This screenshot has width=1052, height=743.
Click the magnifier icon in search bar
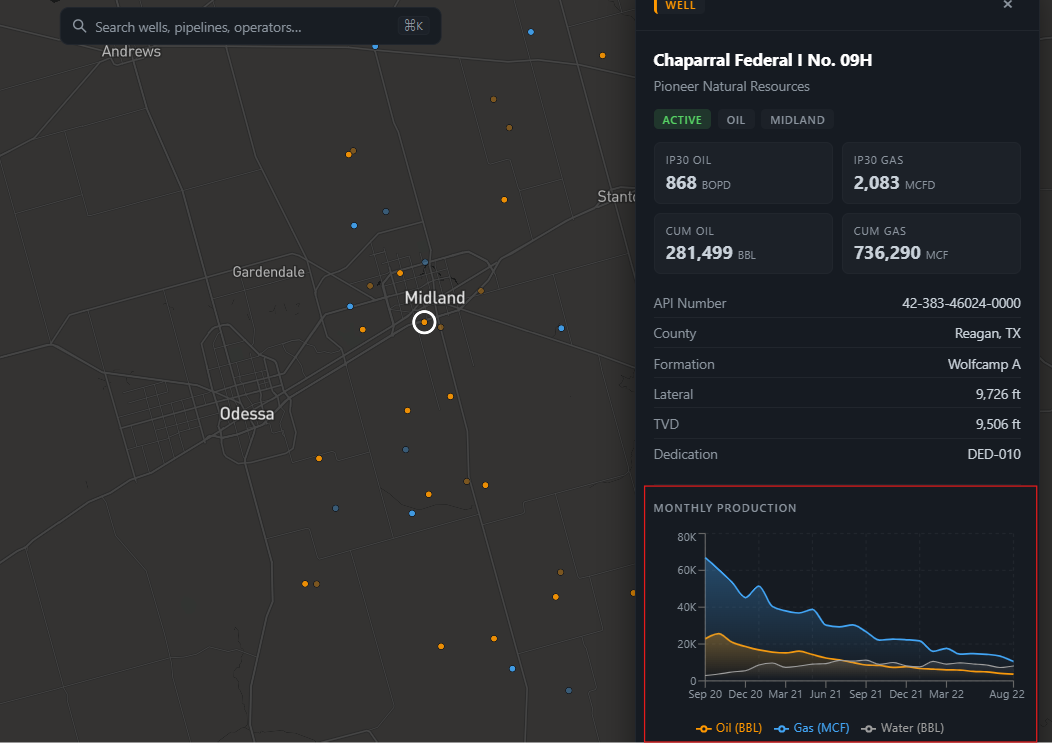(x=80, y=27)
